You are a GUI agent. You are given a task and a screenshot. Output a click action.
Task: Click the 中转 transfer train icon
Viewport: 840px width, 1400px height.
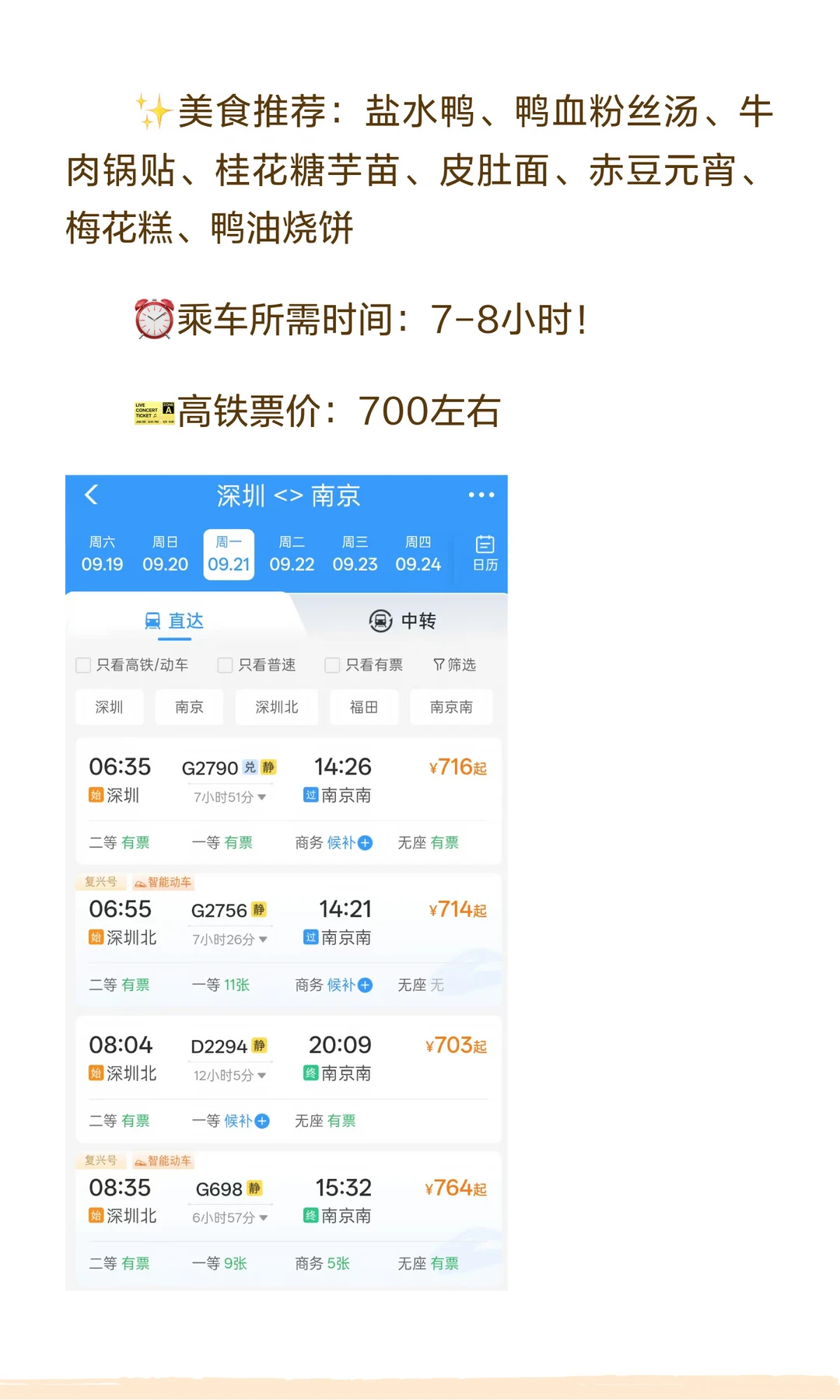pos(380,621)
